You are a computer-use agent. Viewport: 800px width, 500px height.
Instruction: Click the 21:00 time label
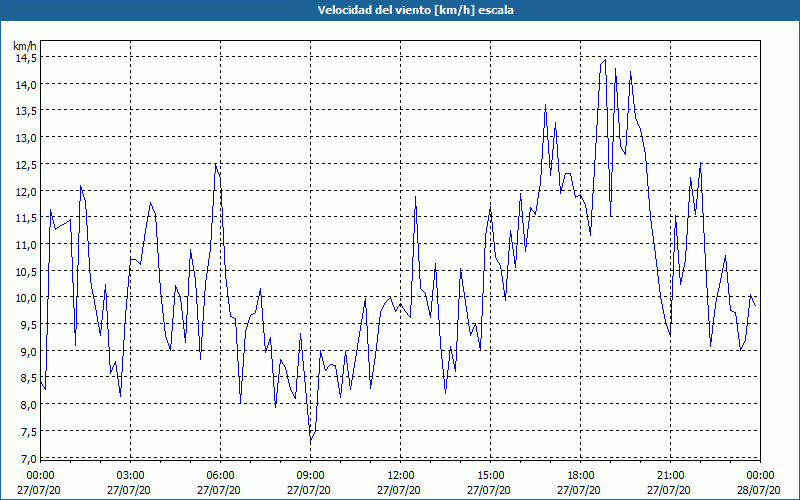coord(670,476)
